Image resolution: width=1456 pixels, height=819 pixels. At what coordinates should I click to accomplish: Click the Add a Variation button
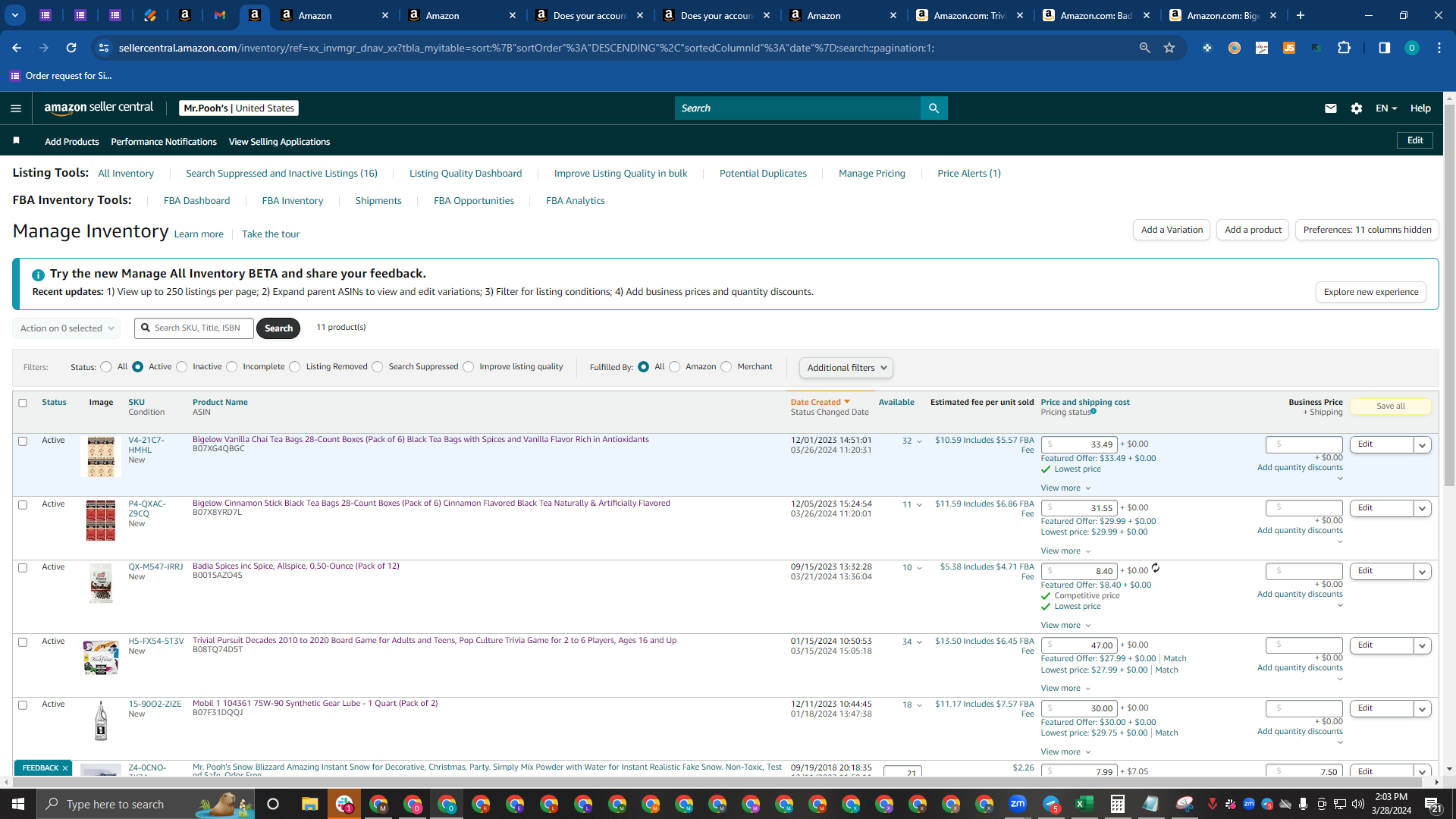1172,230
